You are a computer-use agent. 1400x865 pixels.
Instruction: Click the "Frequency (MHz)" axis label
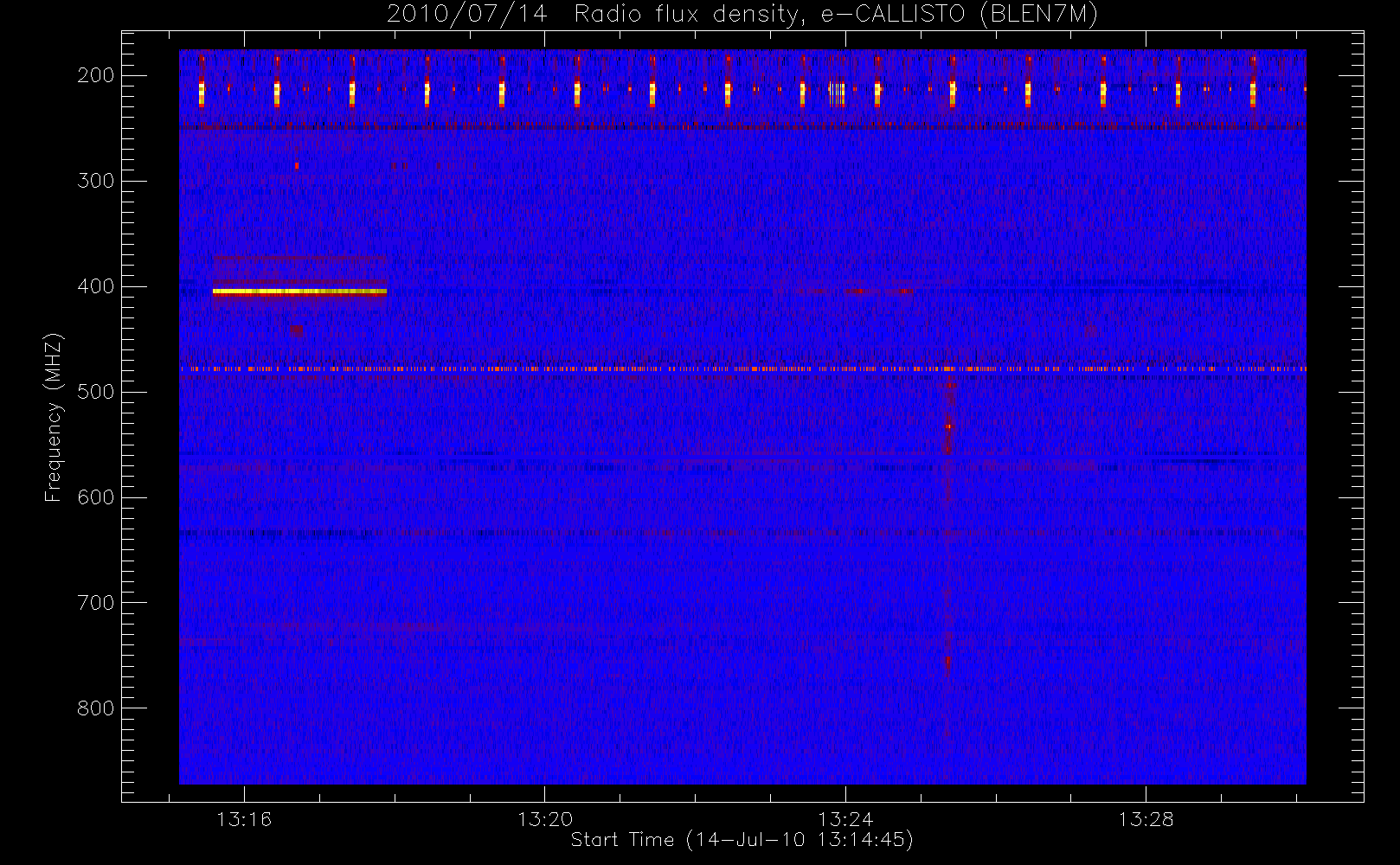[54, 417]
